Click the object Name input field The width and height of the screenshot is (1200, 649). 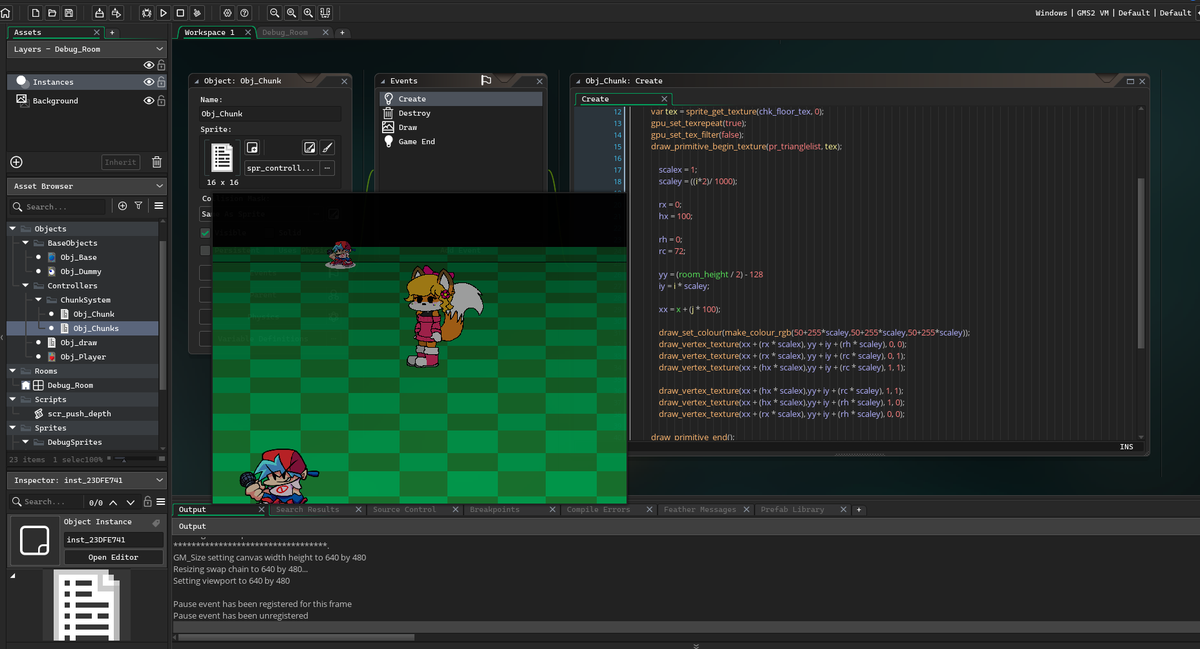(x=270, y=114)
